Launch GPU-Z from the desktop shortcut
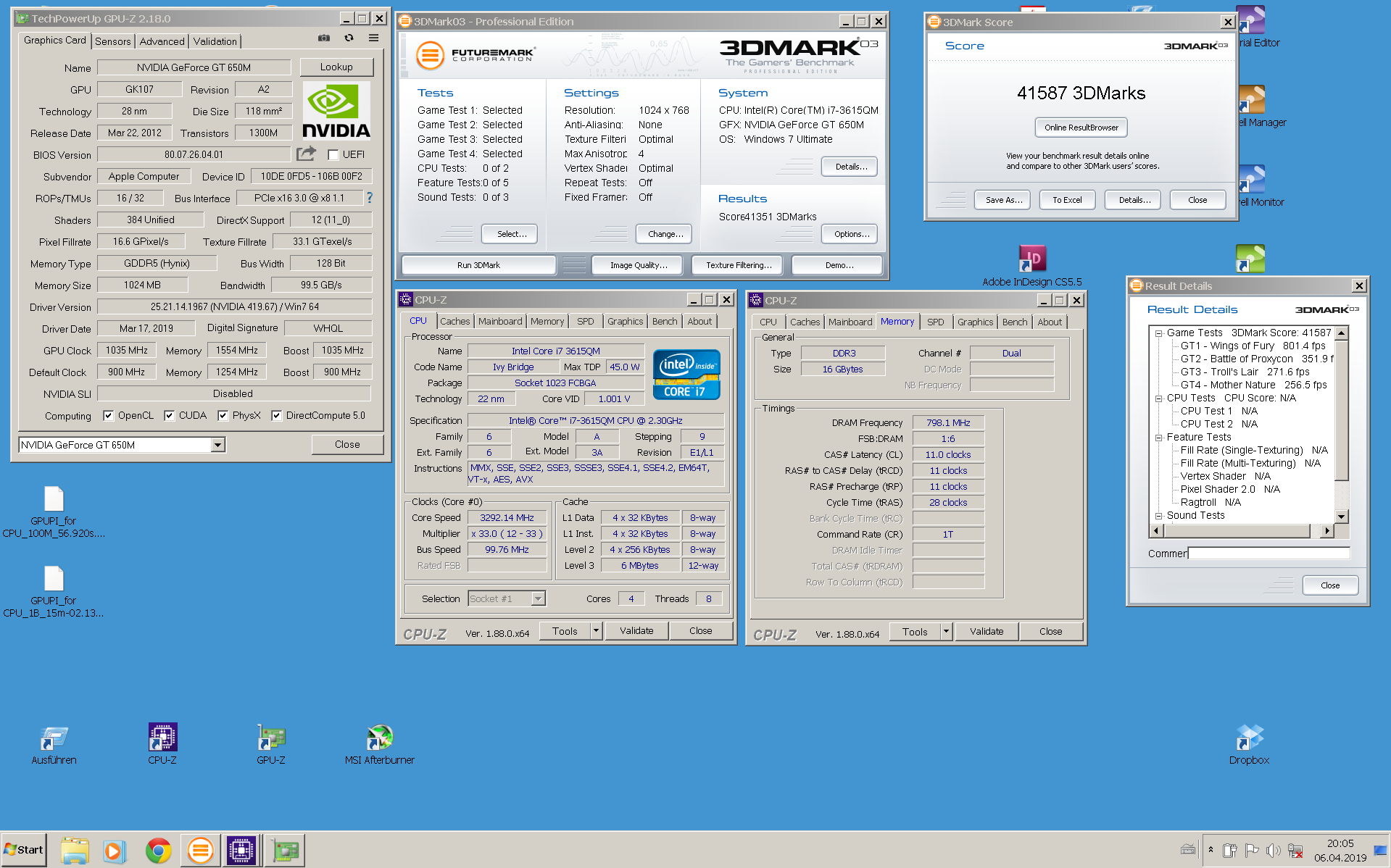 point(271,745)
